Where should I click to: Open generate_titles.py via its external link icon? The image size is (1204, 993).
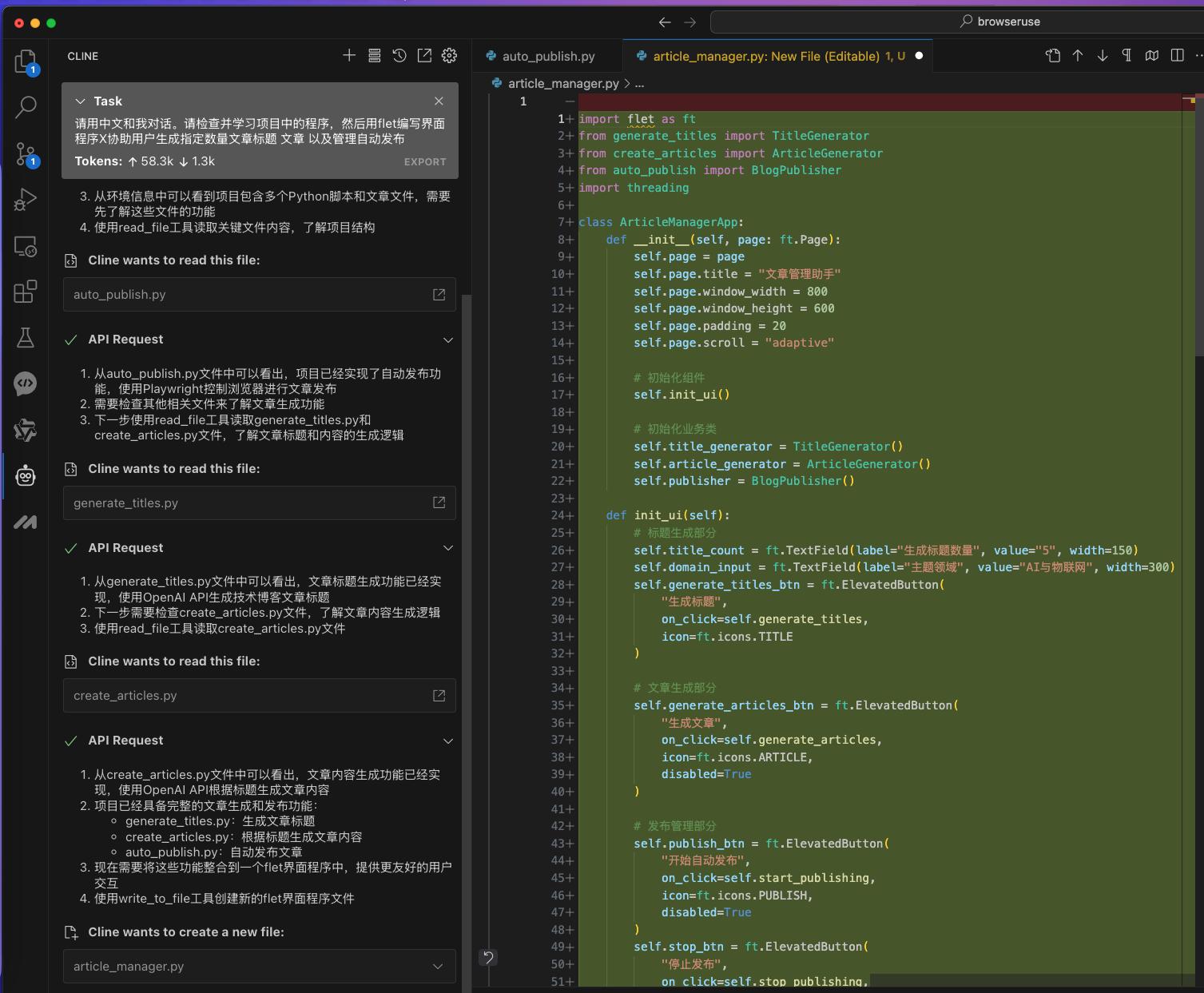[439, 502]
